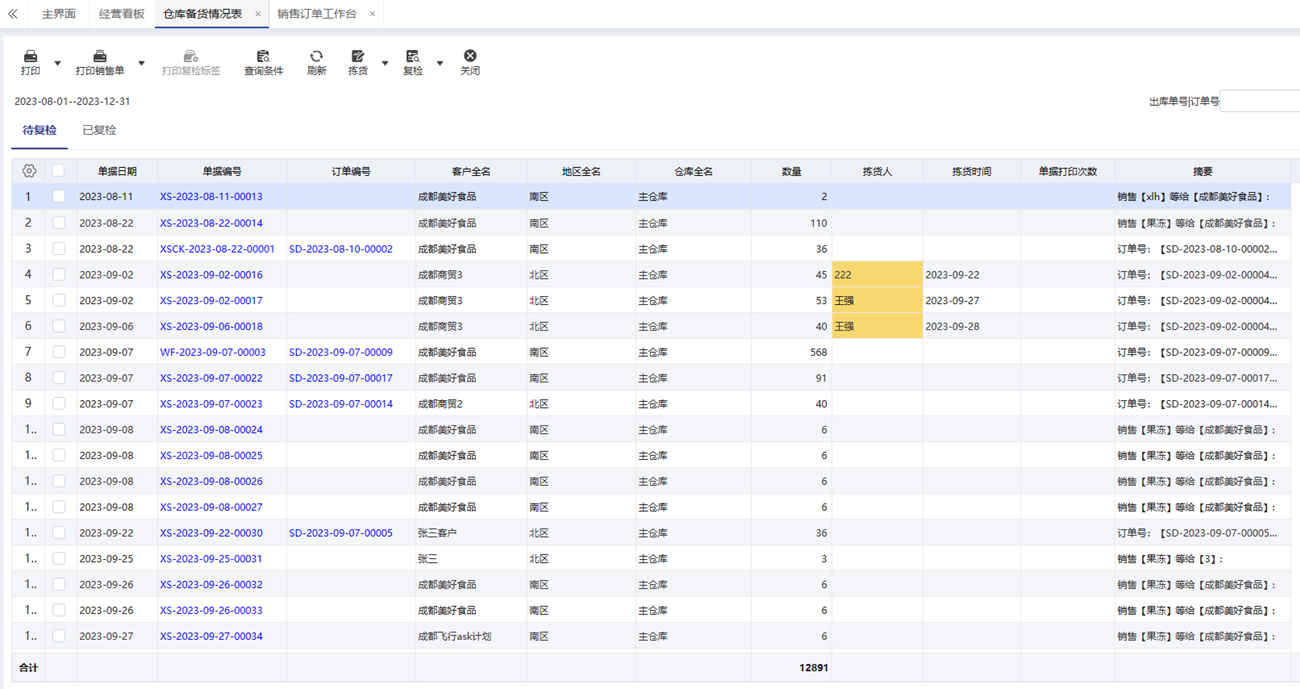The width and height of the screenshot is (1300, 689).
Task: Expand dropdown arrow next to 拣货
Action: 385,64
